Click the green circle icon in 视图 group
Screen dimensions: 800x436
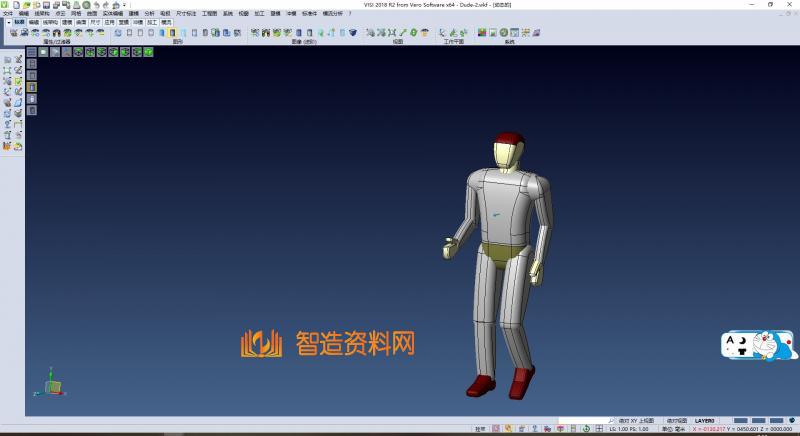point(413,33)
